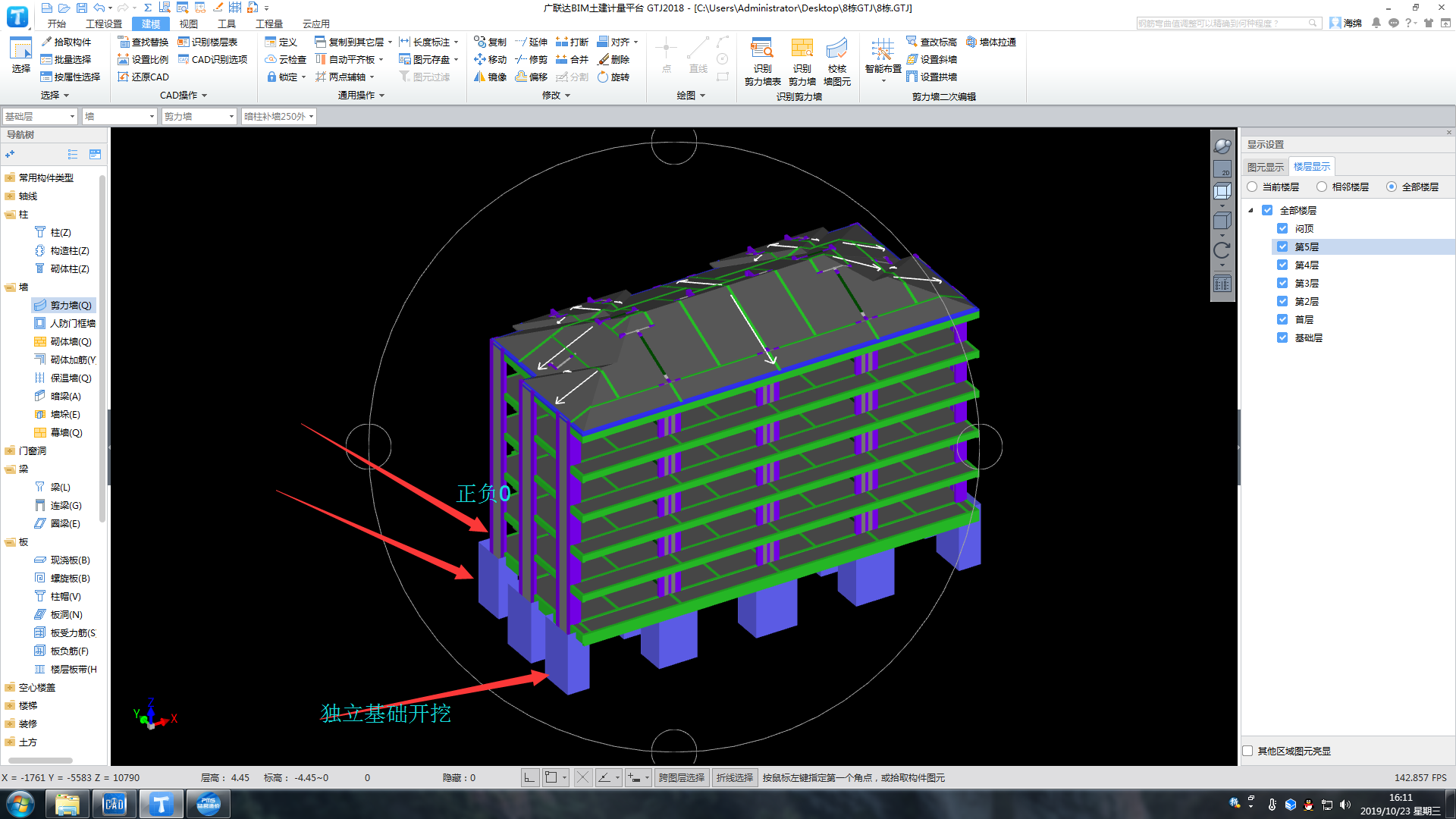Open the 工程量 ribbon tab
The width and height of the screenshot is (1456, 819).
(x=268, y=24)
